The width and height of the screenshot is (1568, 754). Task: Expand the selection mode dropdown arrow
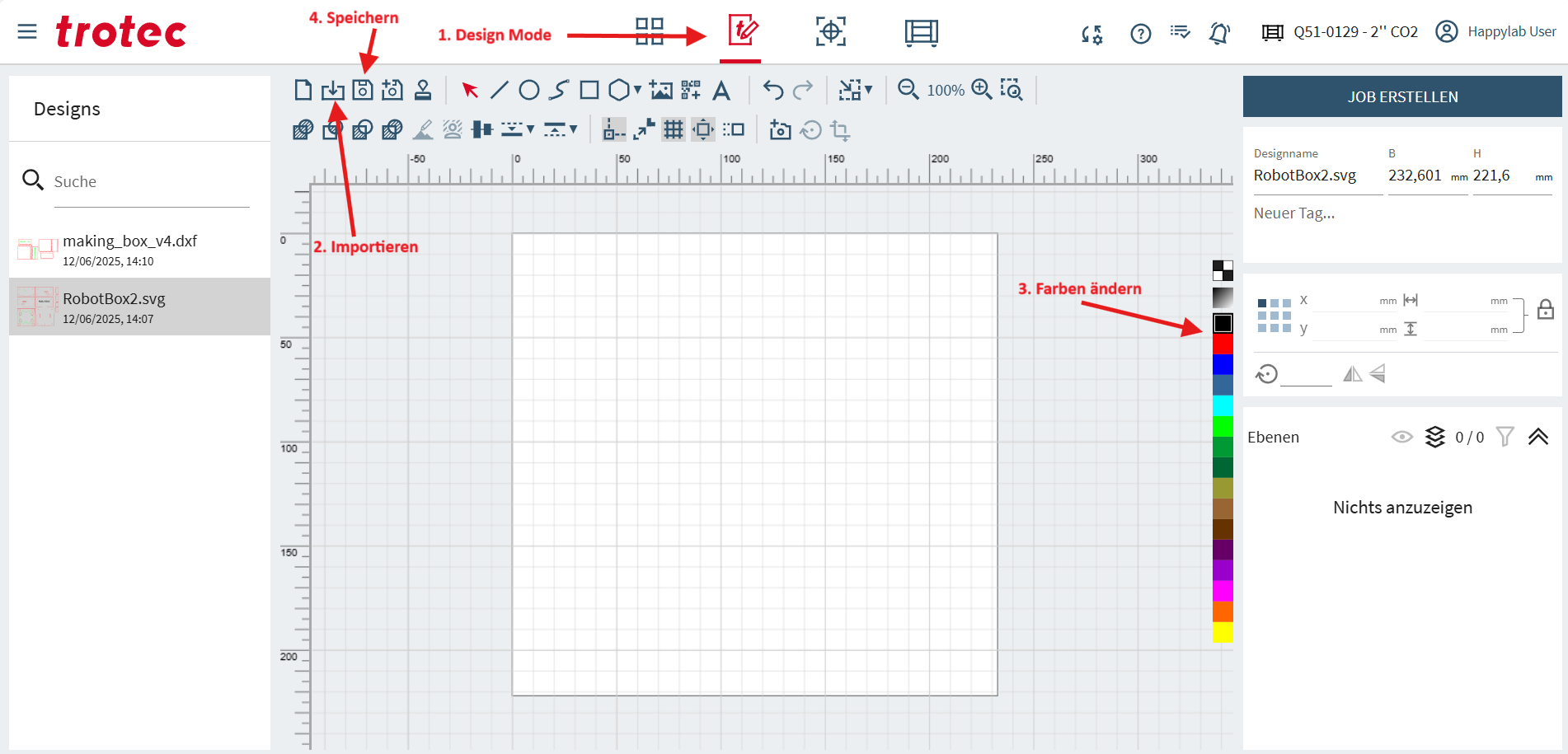coord(869,90)
